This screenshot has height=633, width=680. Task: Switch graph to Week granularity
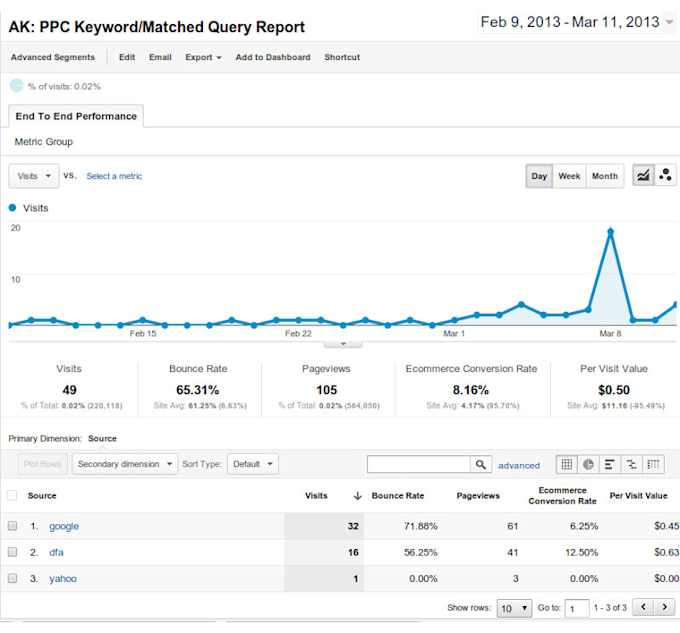pyautogui.click(x=569, y=176)
